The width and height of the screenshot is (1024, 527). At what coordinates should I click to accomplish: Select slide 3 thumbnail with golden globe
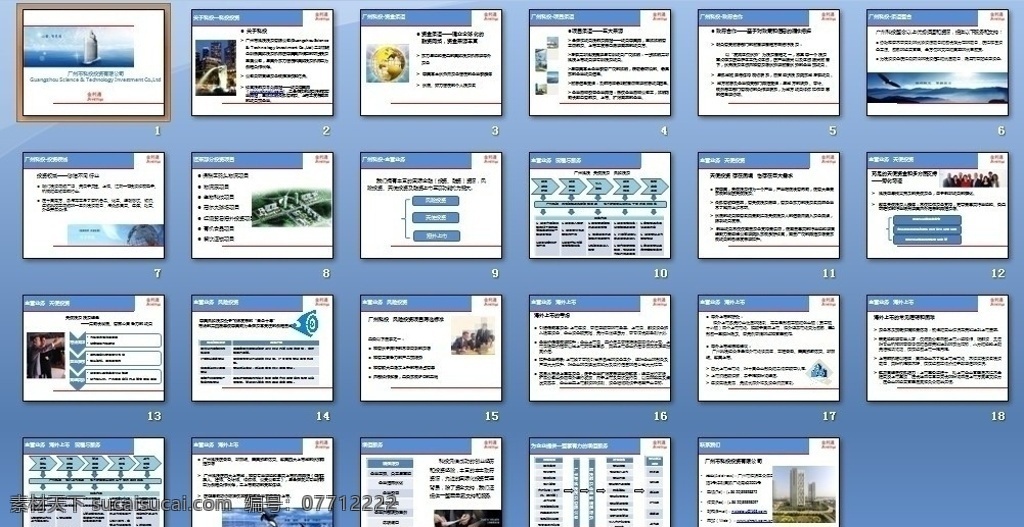[431, 63]
